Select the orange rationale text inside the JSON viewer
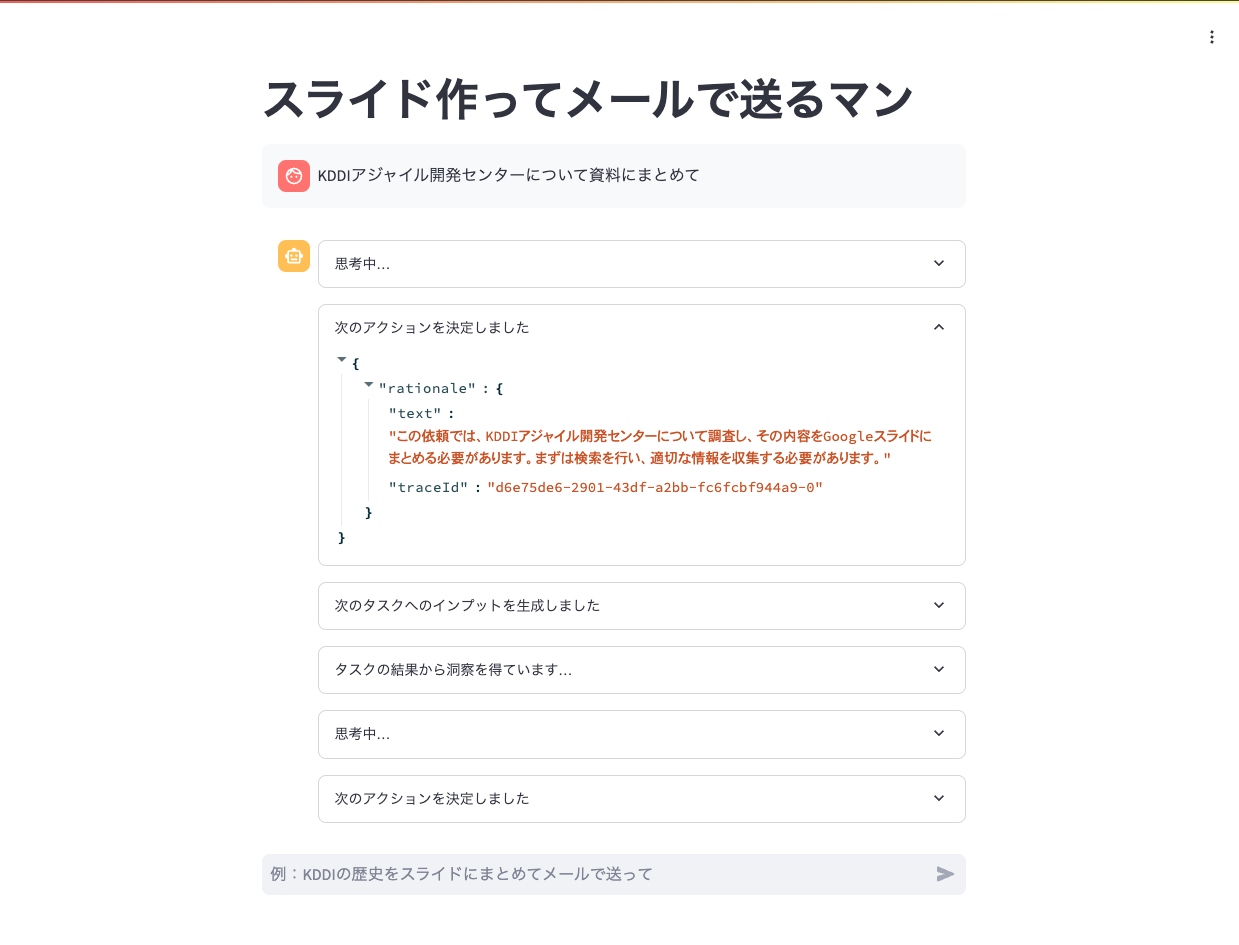1239x945 pixels. point(660,449)
